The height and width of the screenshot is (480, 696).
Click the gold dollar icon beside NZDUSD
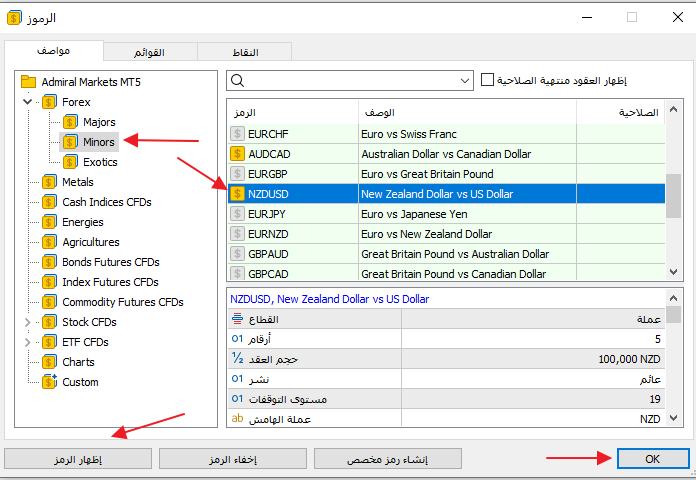click(x=237, y=194)
